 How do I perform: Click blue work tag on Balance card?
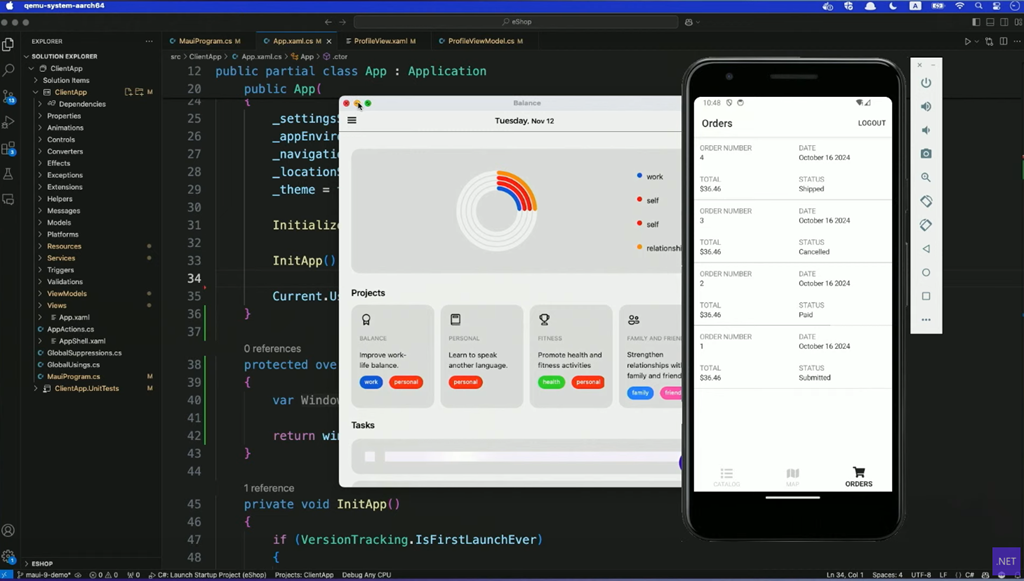[x=371, y=382]
